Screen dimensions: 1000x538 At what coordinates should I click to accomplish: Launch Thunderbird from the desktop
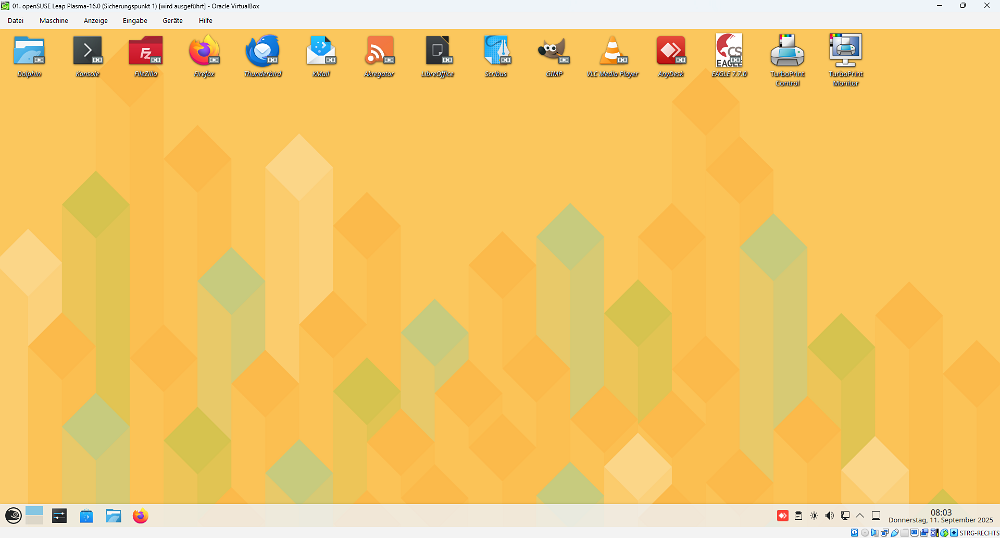263,51
